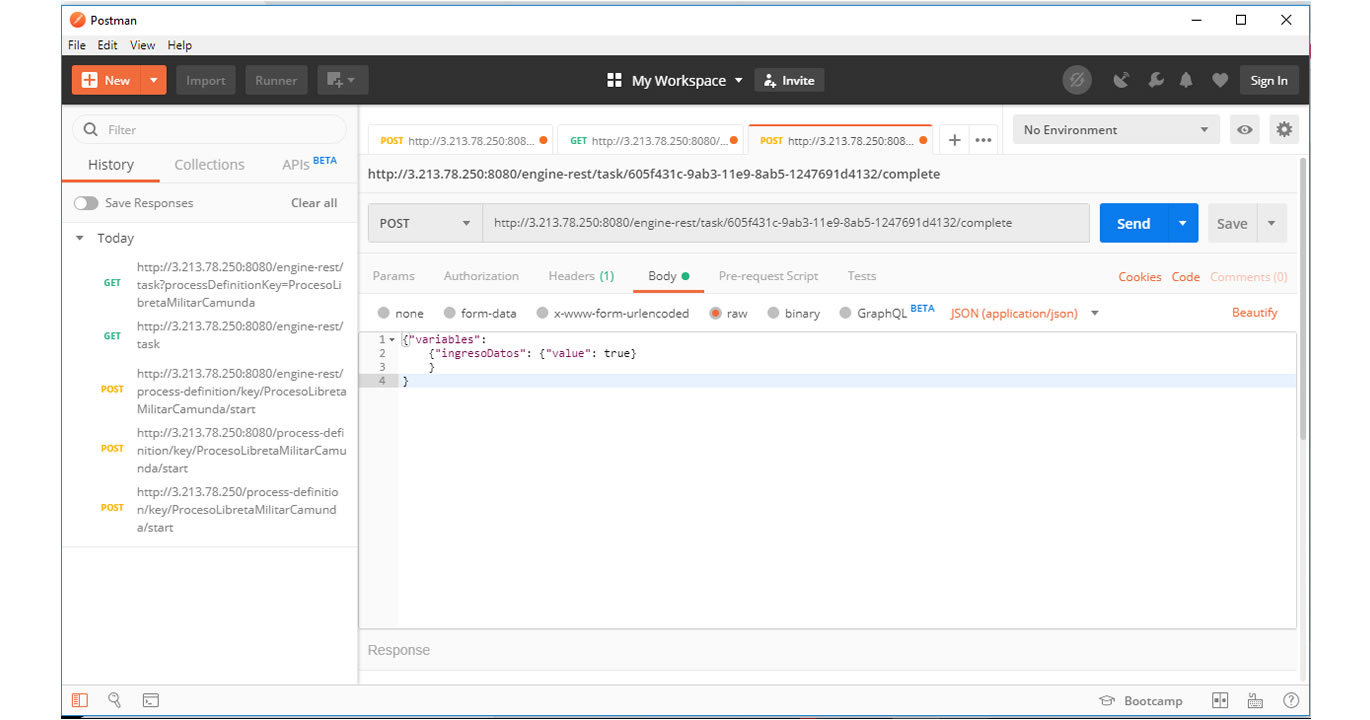Screen dimensions: 1370x720
Task: Open GET task?processDefinitionKey history entry
Action: click(209, 284)
